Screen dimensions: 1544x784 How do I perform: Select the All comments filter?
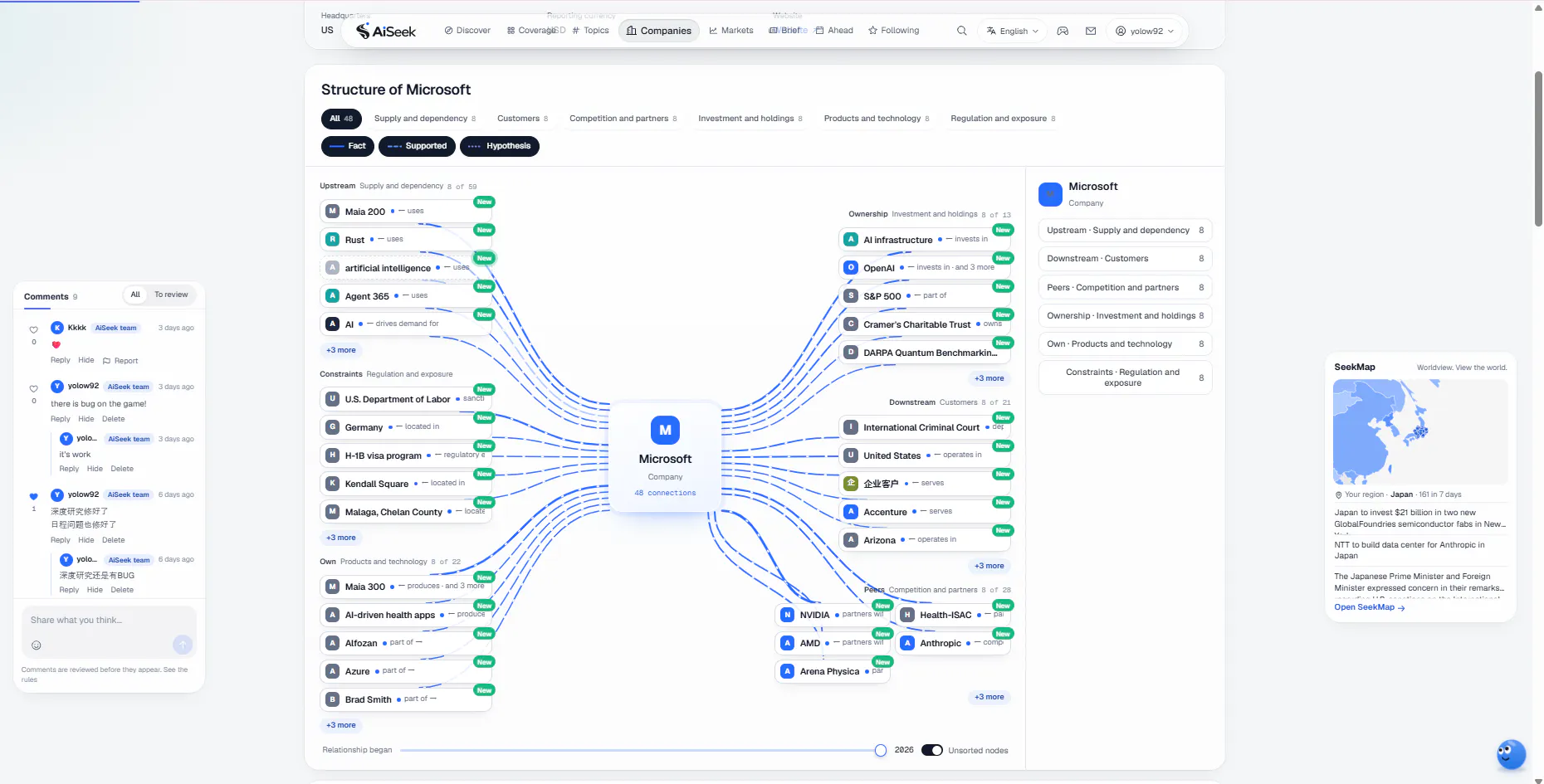(x=135, y=295)
